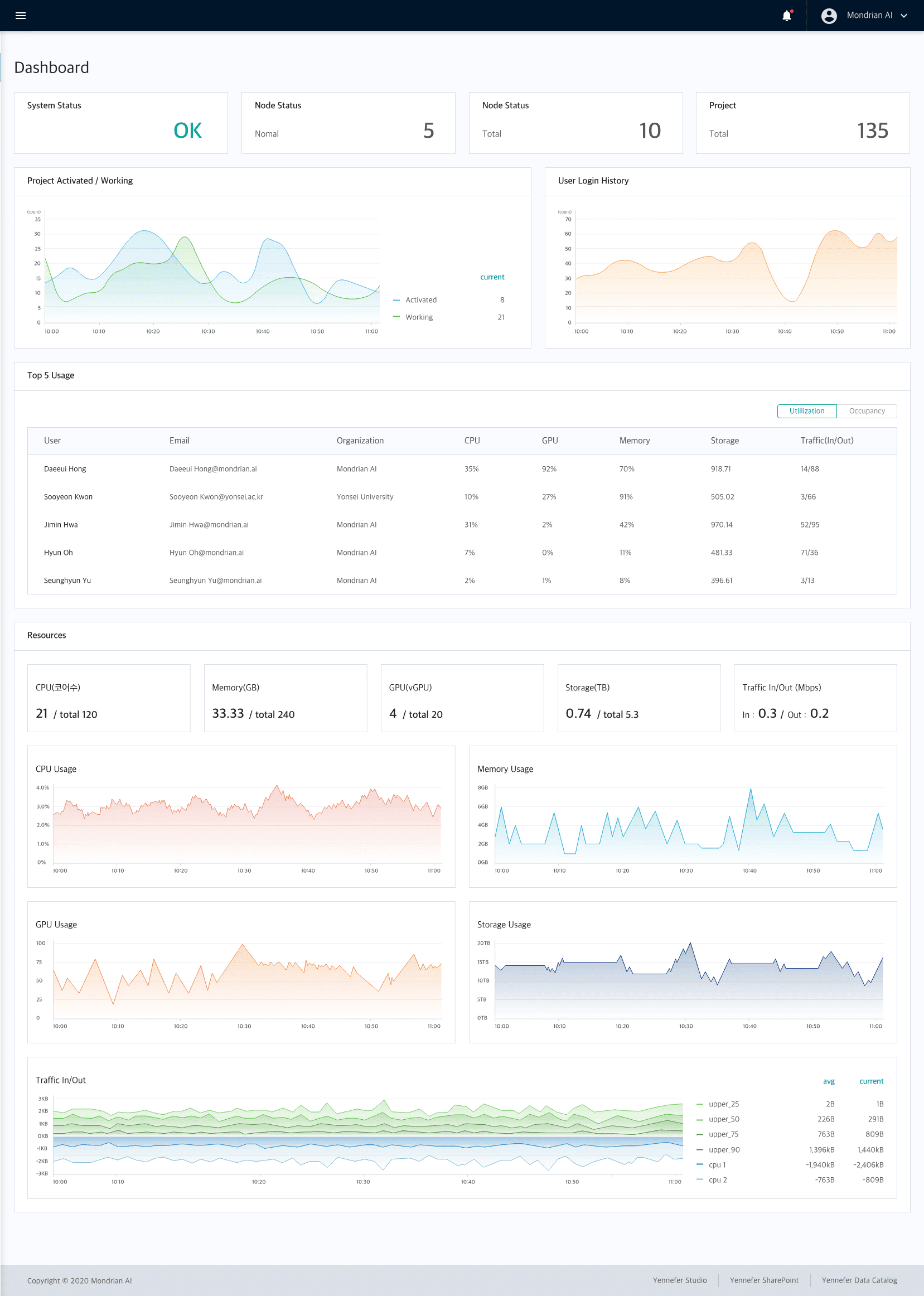Screen dimensions: 924x1296
Task: Open the Yennefer Data Catalog link
Action: pyautogui.click(x=859, y=1280)
